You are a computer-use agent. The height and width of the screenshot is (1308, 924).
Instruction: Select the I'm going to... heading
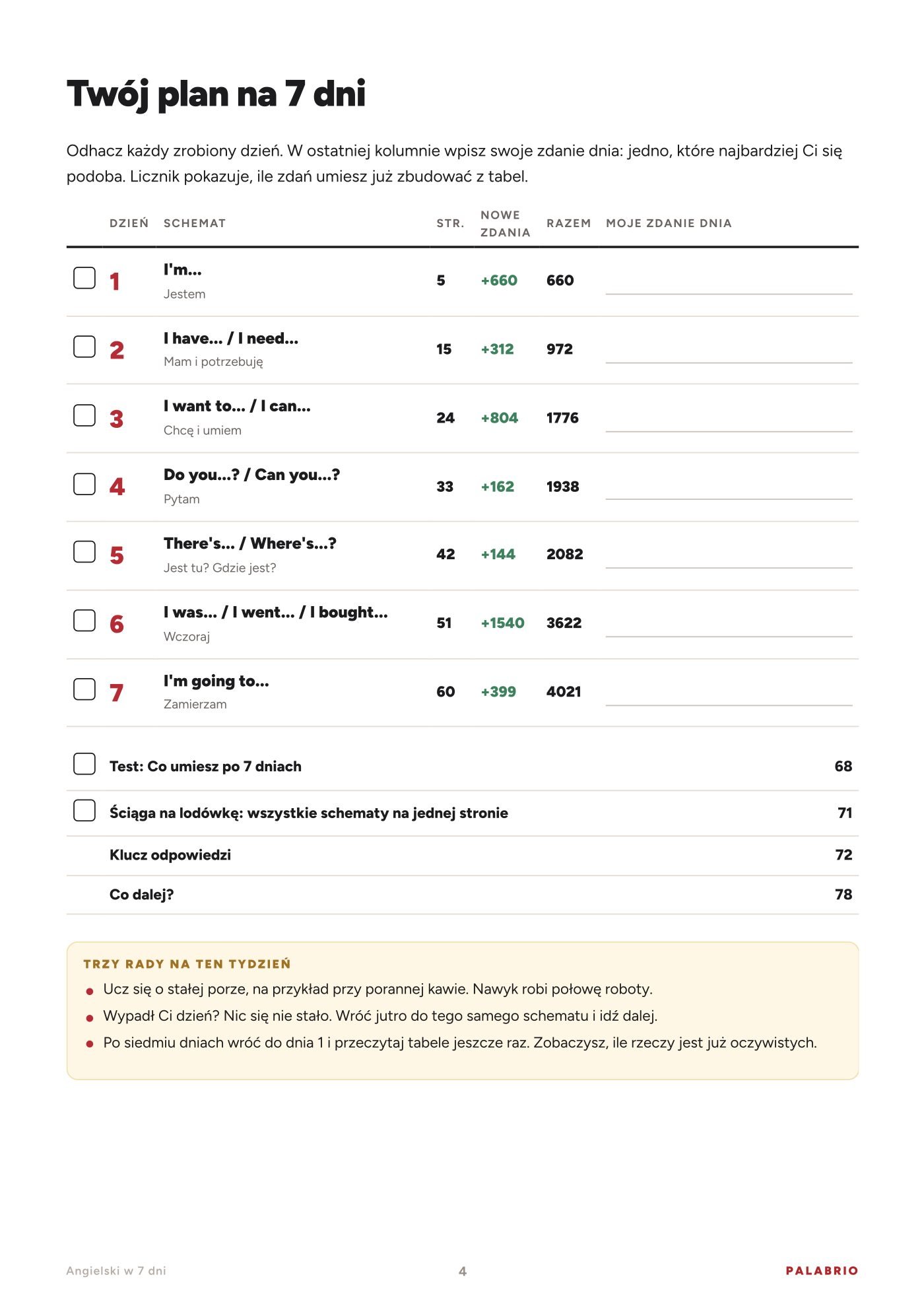click(216, 681)
